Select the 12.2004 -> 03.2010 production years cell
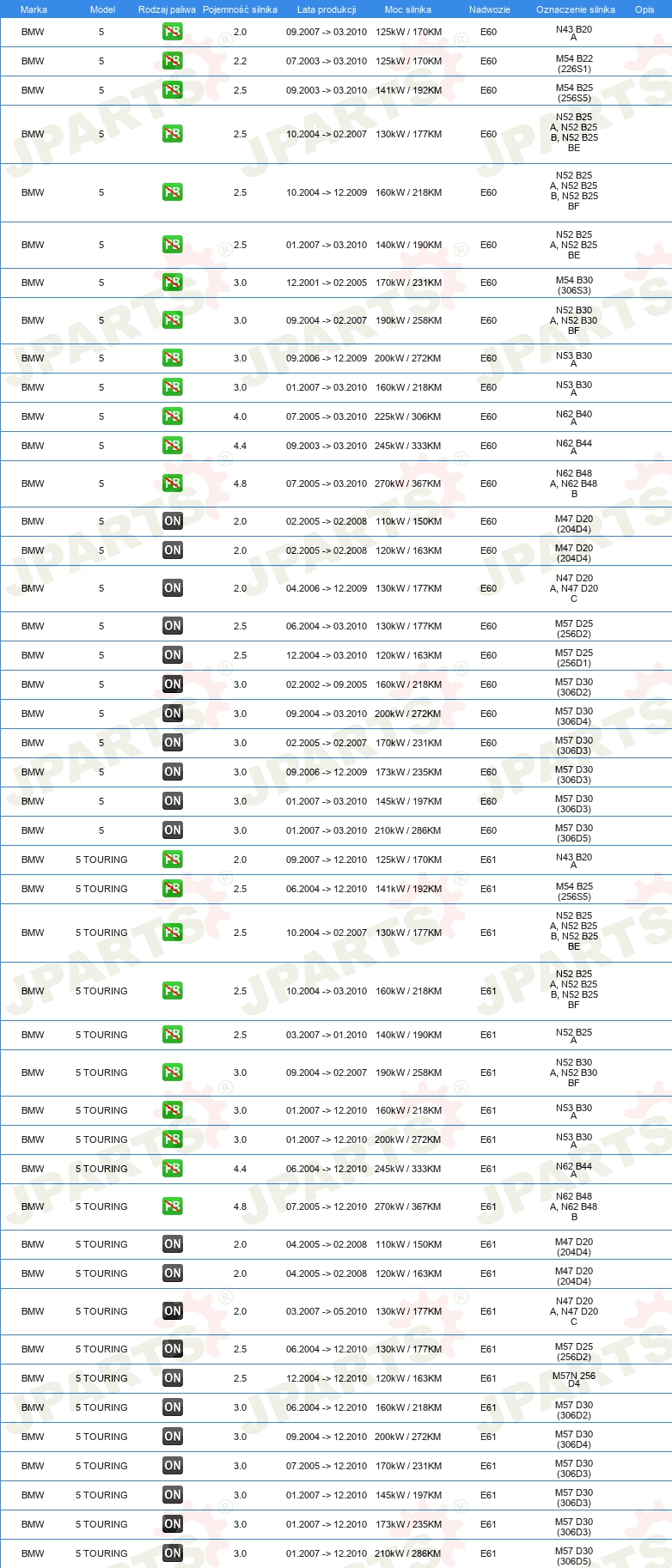Screen dimensions: 672x1568 327,655
